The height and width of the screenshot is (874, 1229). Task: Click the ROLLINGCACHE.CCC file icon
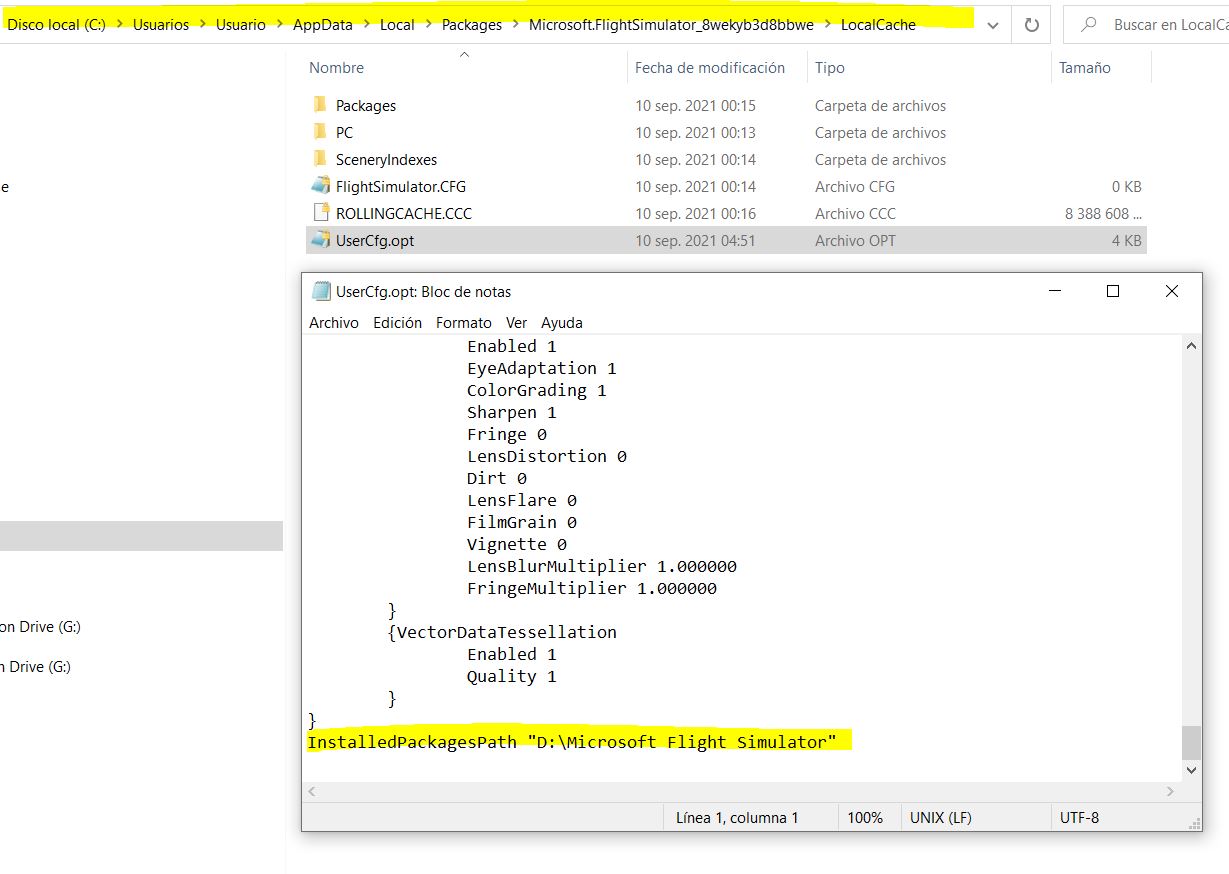320,213
